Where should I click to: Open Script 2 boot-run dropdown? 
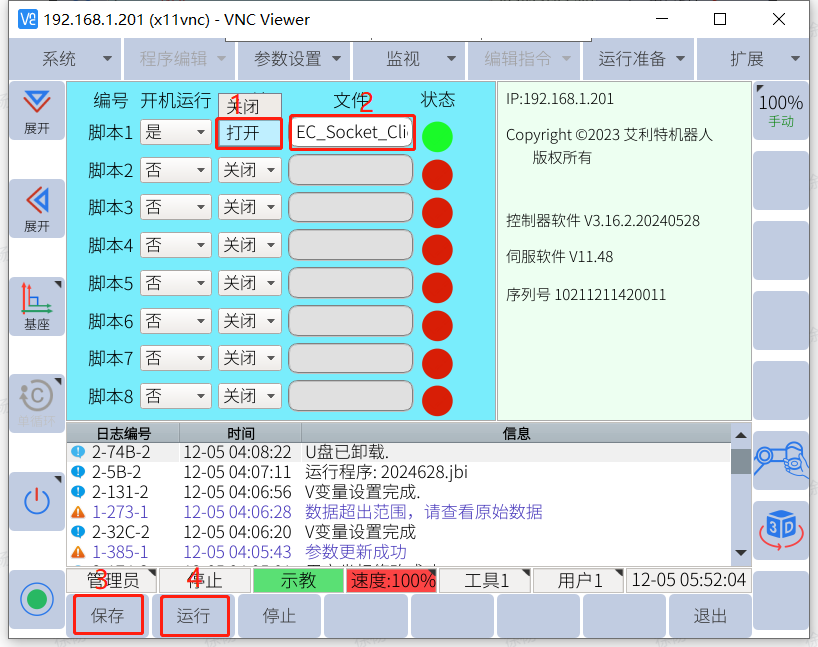click(174, 170)
